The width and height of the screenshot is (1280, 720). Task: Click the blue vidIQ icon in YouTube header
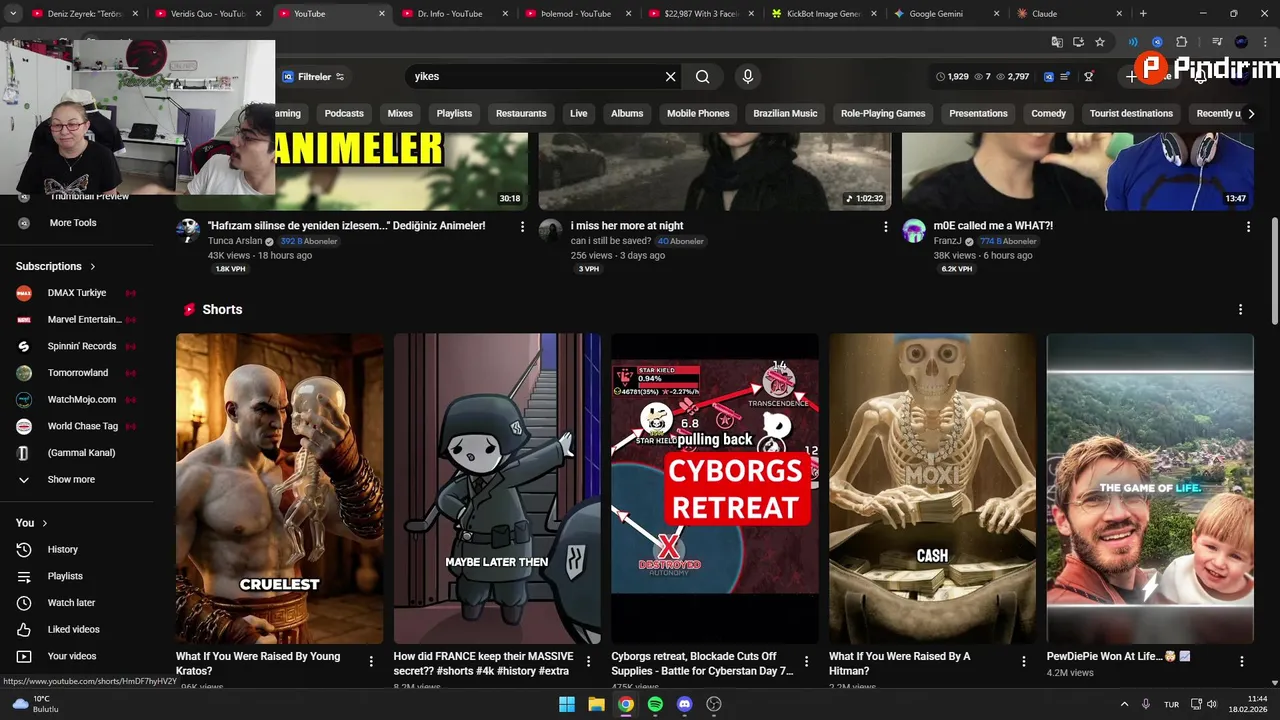point(1049,76)
